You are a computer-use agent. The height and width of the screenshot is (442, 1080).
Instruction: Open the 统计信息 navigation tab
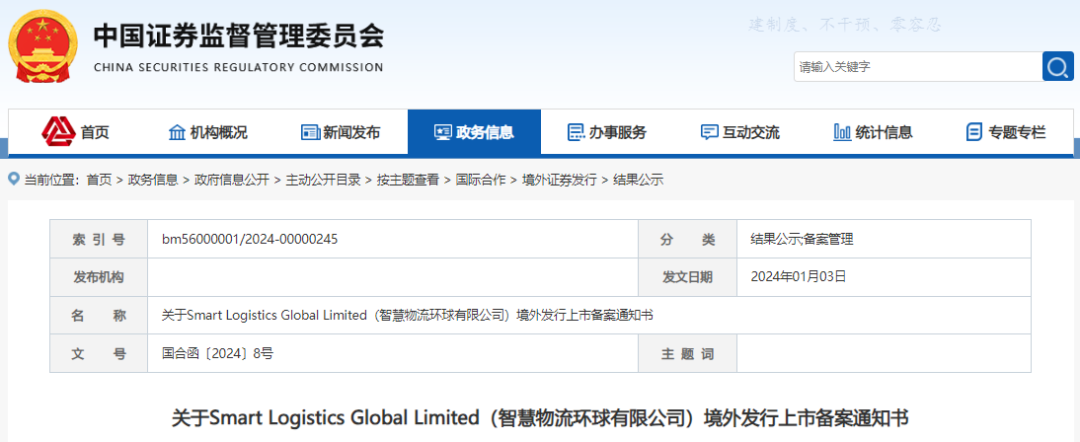873,132
